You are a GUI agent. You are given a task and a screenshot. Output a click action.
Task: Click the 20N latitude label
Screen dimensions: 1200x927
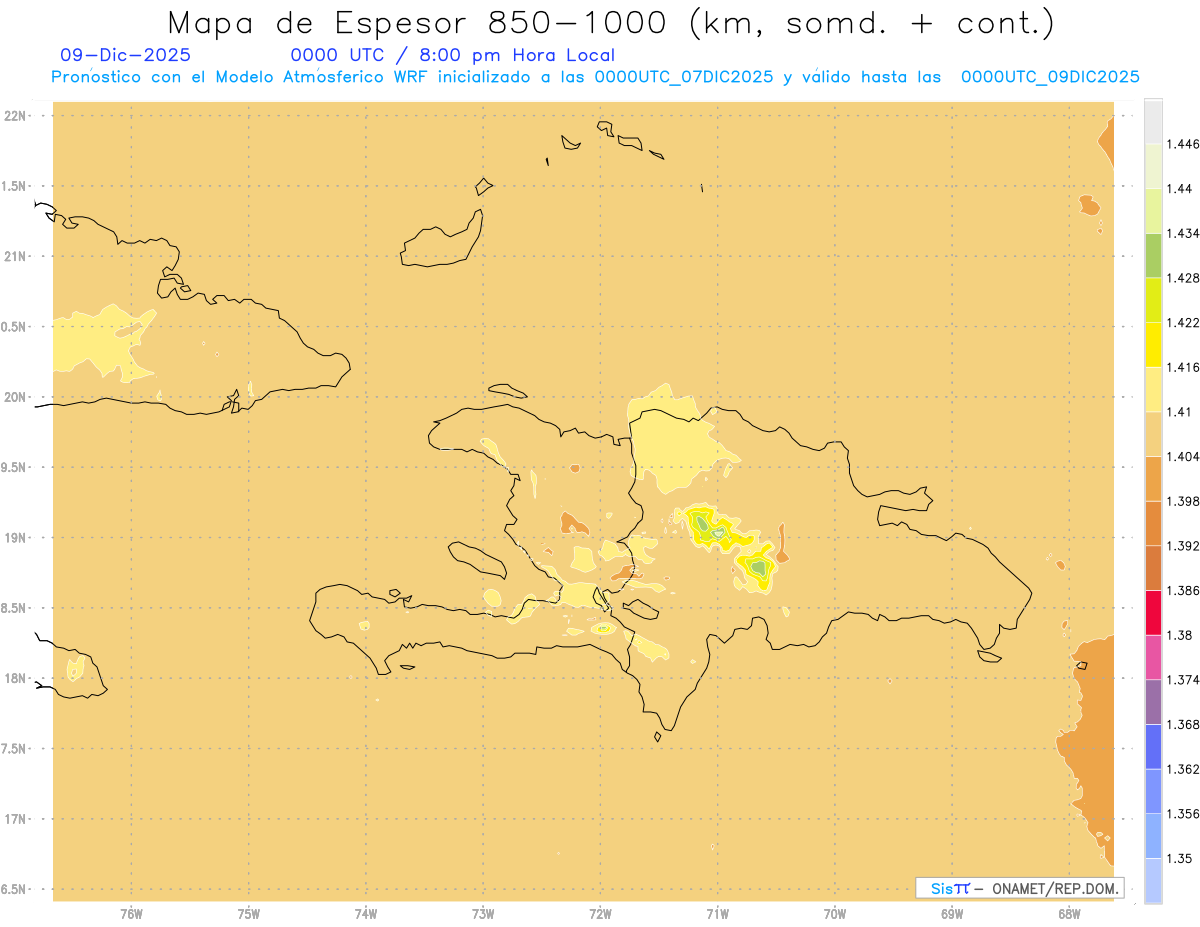pos(17,397)
